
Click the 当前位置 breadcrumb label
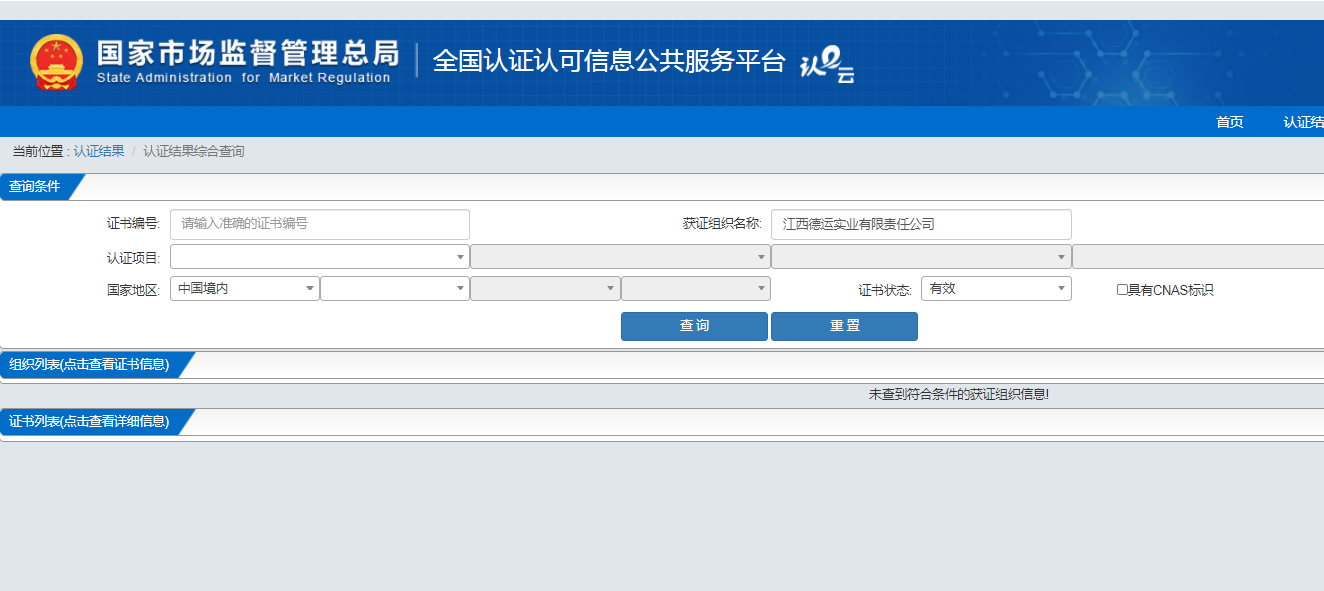41,151
